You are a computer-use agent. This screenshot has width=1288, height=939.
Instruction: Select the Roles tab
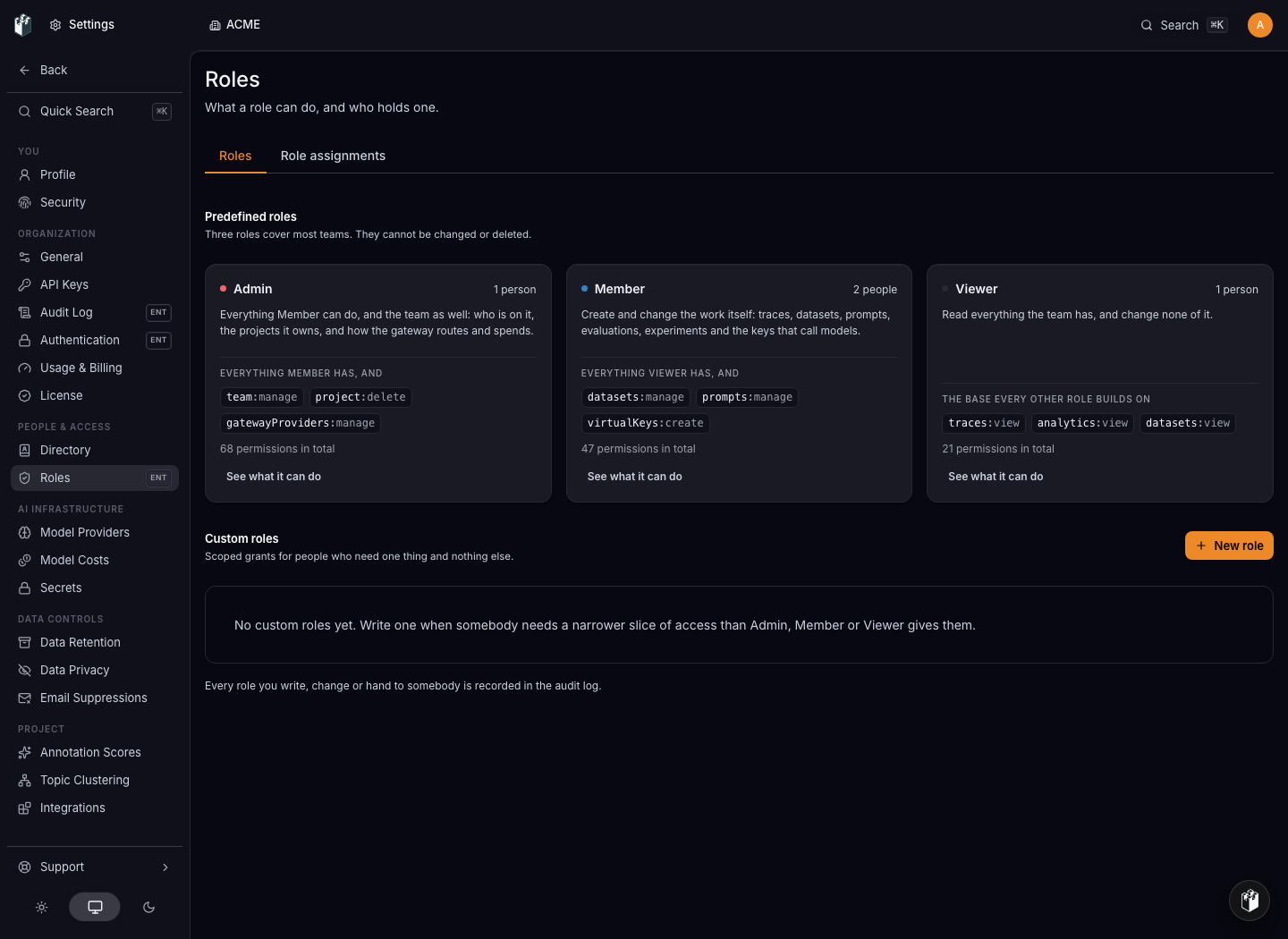pyautogui.click(x=235, y=156)
